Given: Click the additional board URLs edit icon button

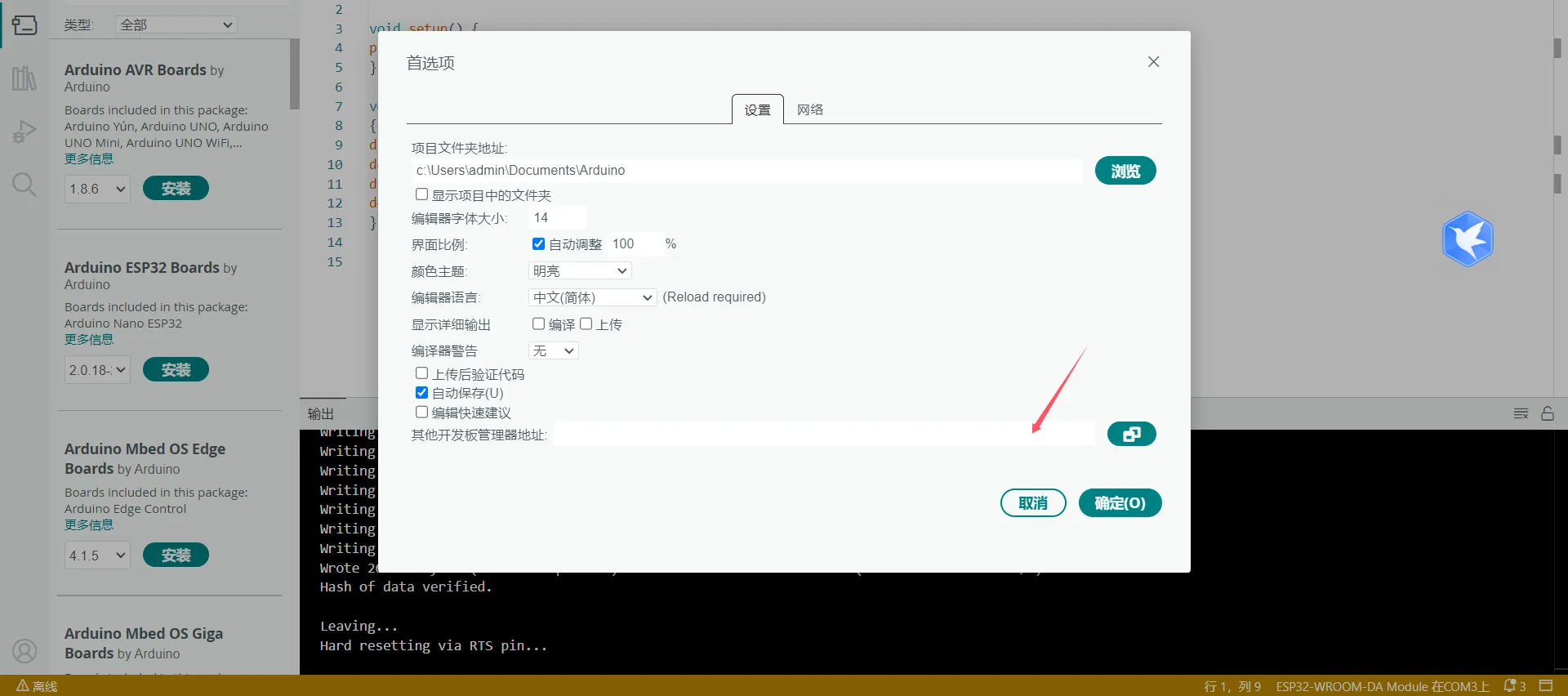Looking at the screenshot, I should pyautogui.click(x=1131, y=435).
